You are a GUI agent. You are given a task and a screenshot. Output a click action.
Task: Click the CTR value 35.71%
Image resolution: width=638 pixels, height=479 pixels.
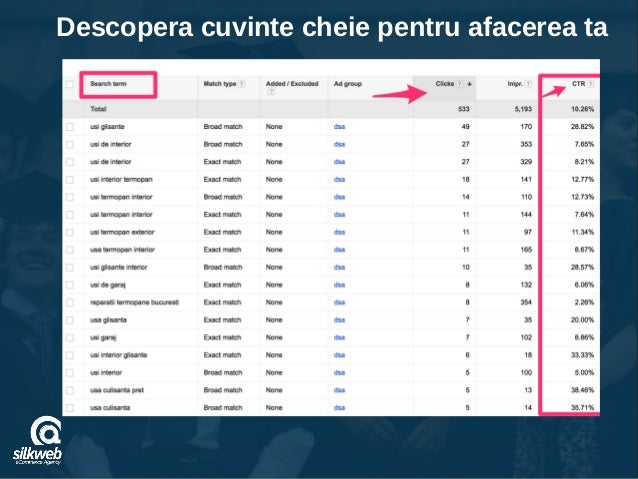pyautogui.click(x=582, y=408)
